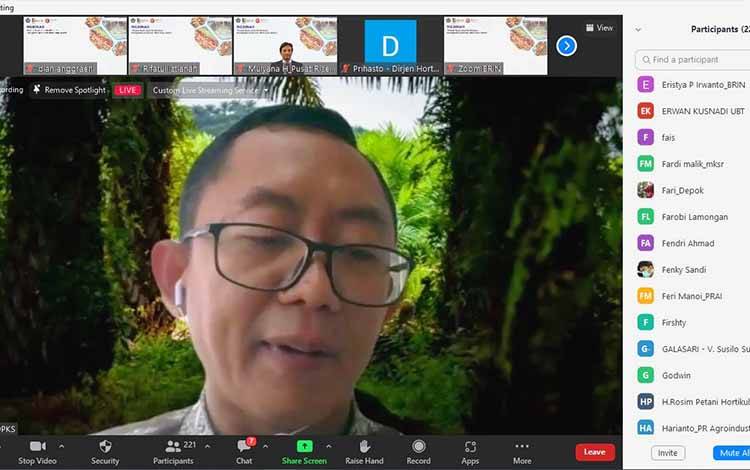The width and height of the screenshot is (750, 470).
Task: Expand the arrow next to Chat
Action: tap(265, 446)
